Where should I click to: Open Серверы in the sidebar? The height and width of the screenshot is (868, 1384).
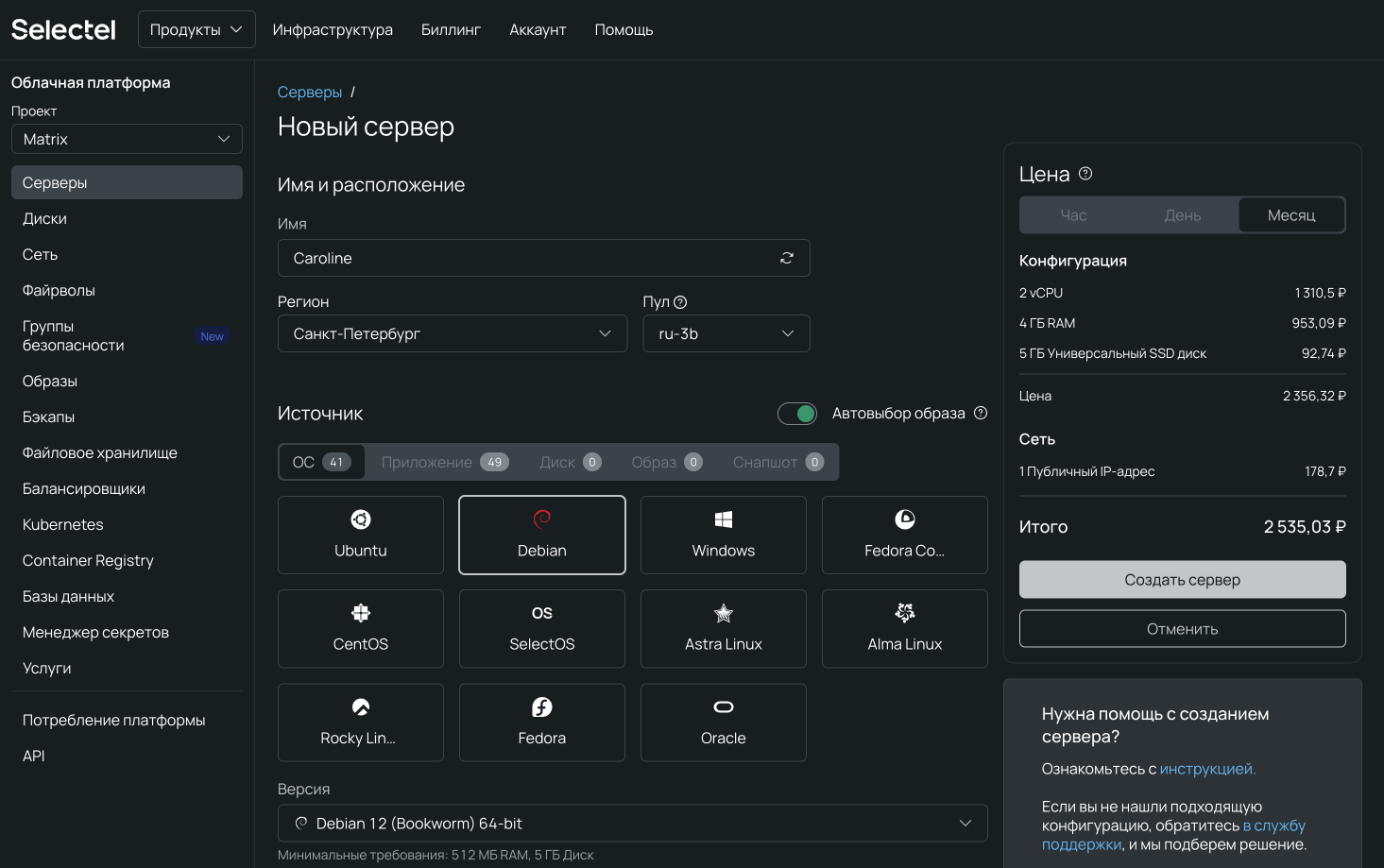[x=127, y=182]
